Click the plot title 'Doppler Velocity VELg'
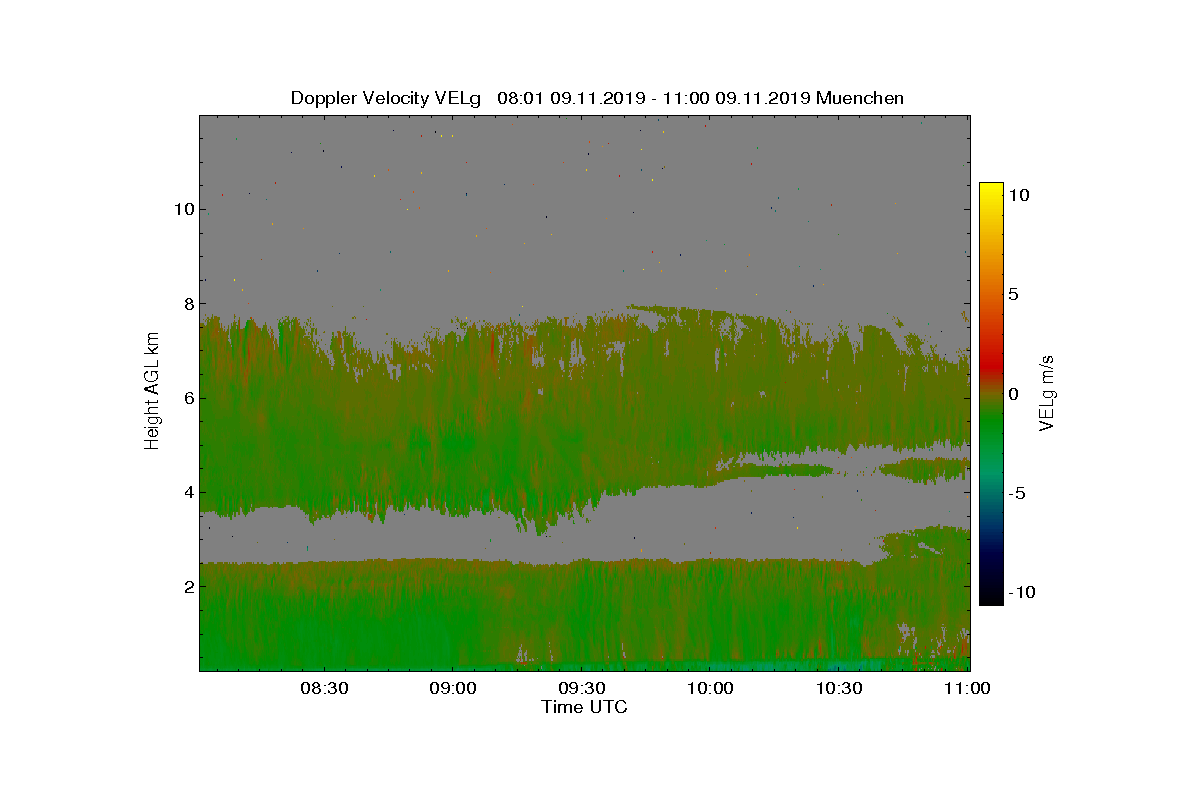Screen dimensions: 1200x800 (385, 98)
